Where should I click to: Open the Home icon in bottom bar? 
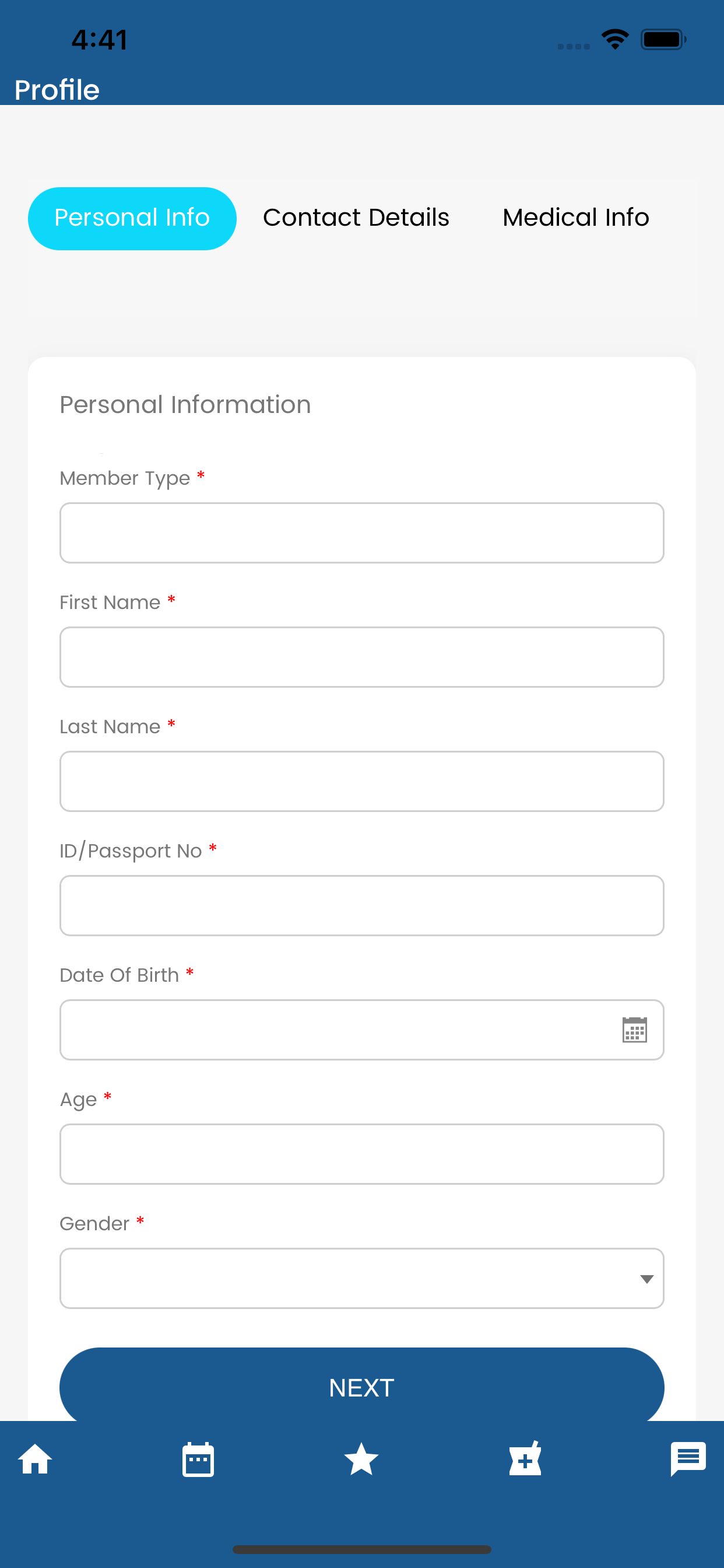pos(36,1459)
